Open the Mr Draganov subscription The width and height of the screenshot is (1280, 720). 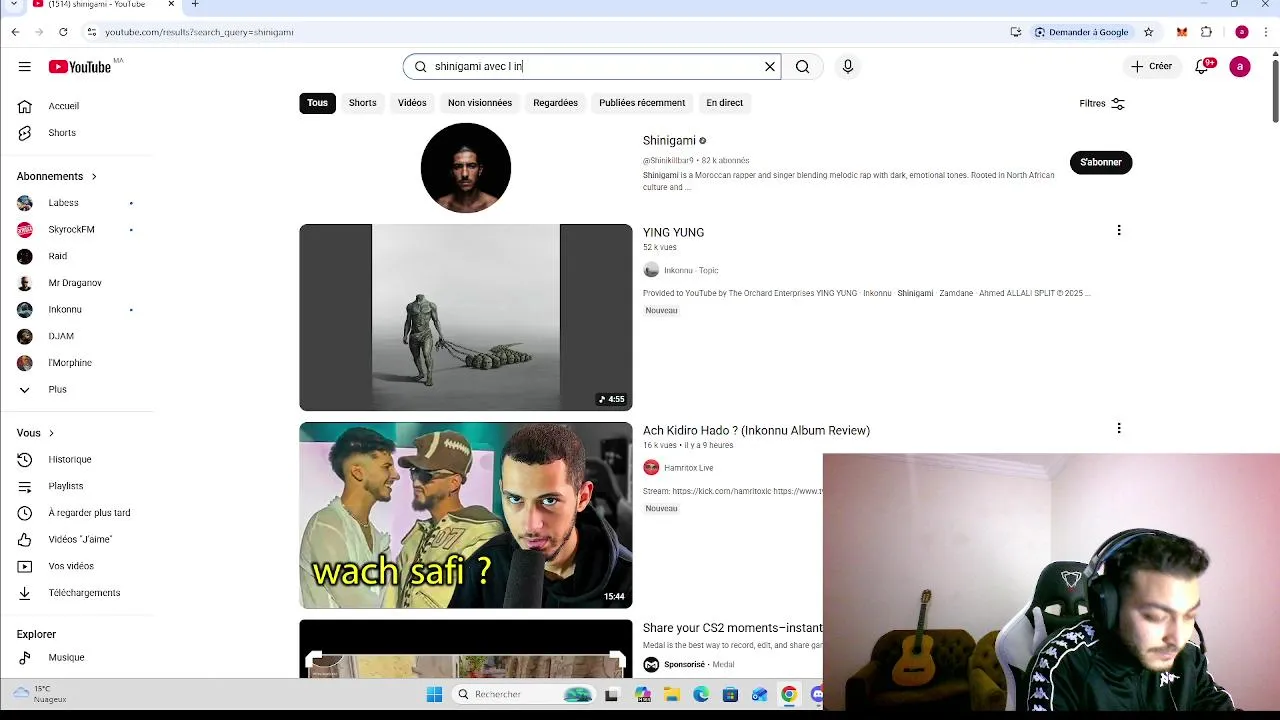[x=77, y=283]
